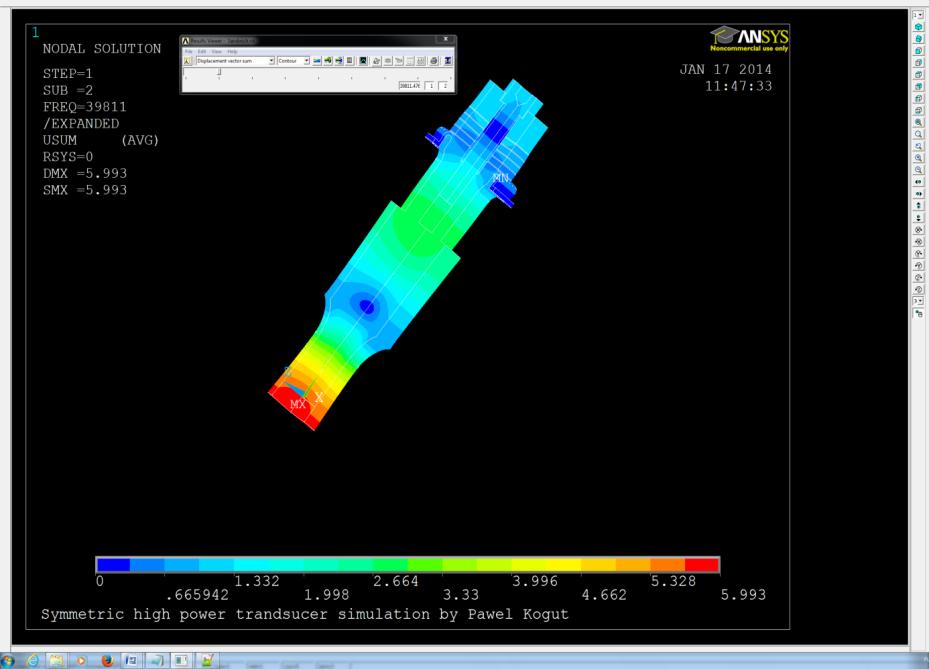Open Help menu in Results Viewer
929x669 pixels.
click(x=232, y=52)
